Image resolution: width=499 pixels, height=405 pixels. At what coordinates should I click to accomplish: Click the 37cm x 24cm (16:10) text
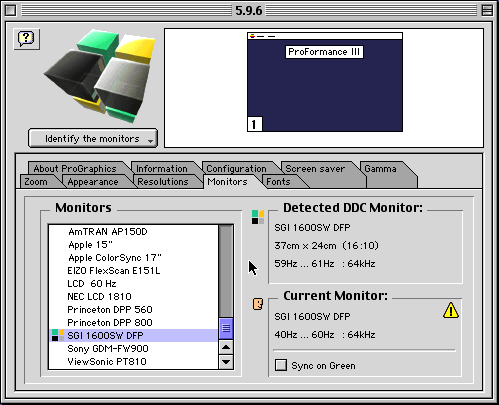click(x=326, y=246)
